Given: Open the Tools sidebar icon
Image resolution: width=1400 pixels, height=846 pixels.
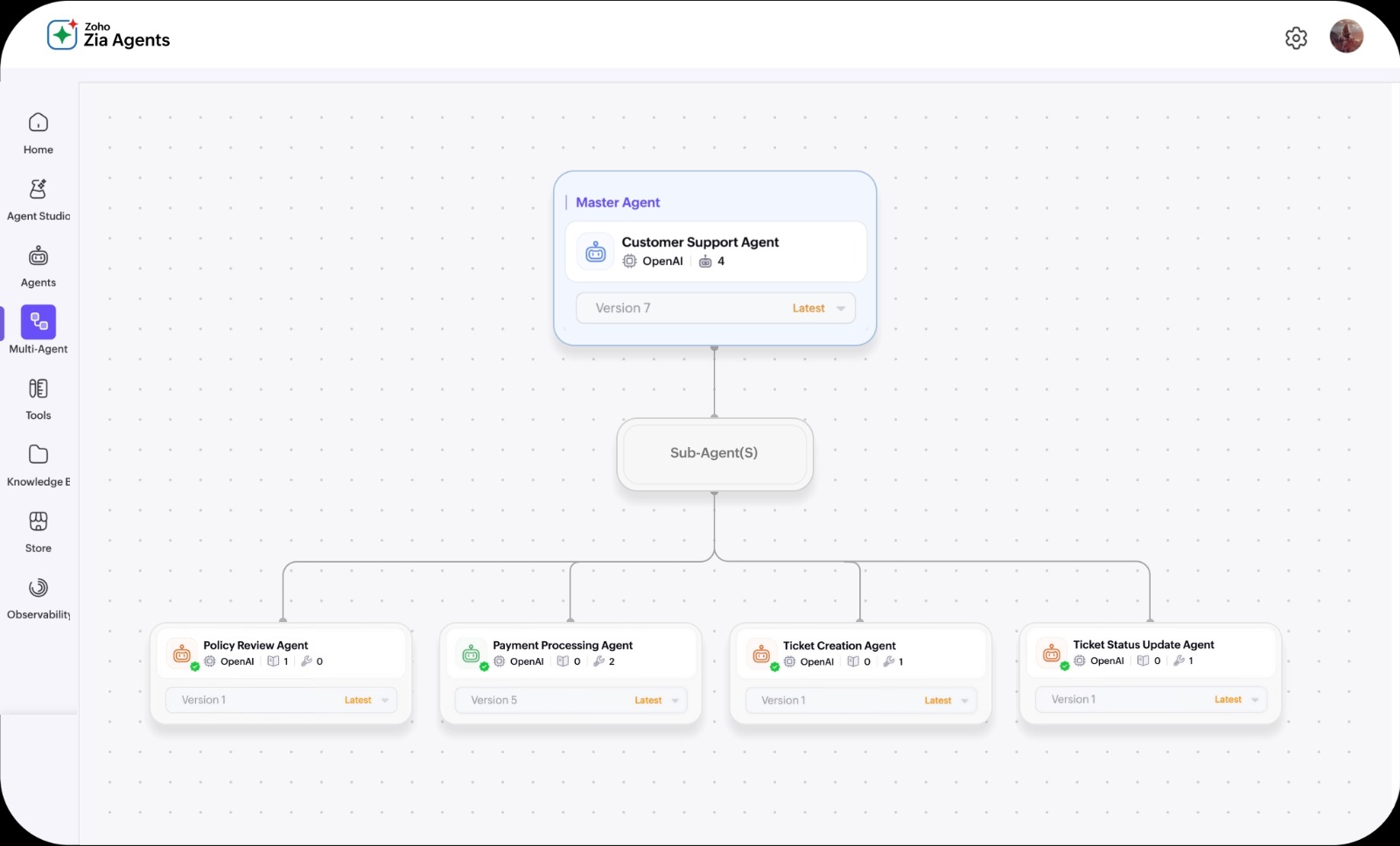Looking at the screenshot, I should pyautogui.click(x=38, y=388).
